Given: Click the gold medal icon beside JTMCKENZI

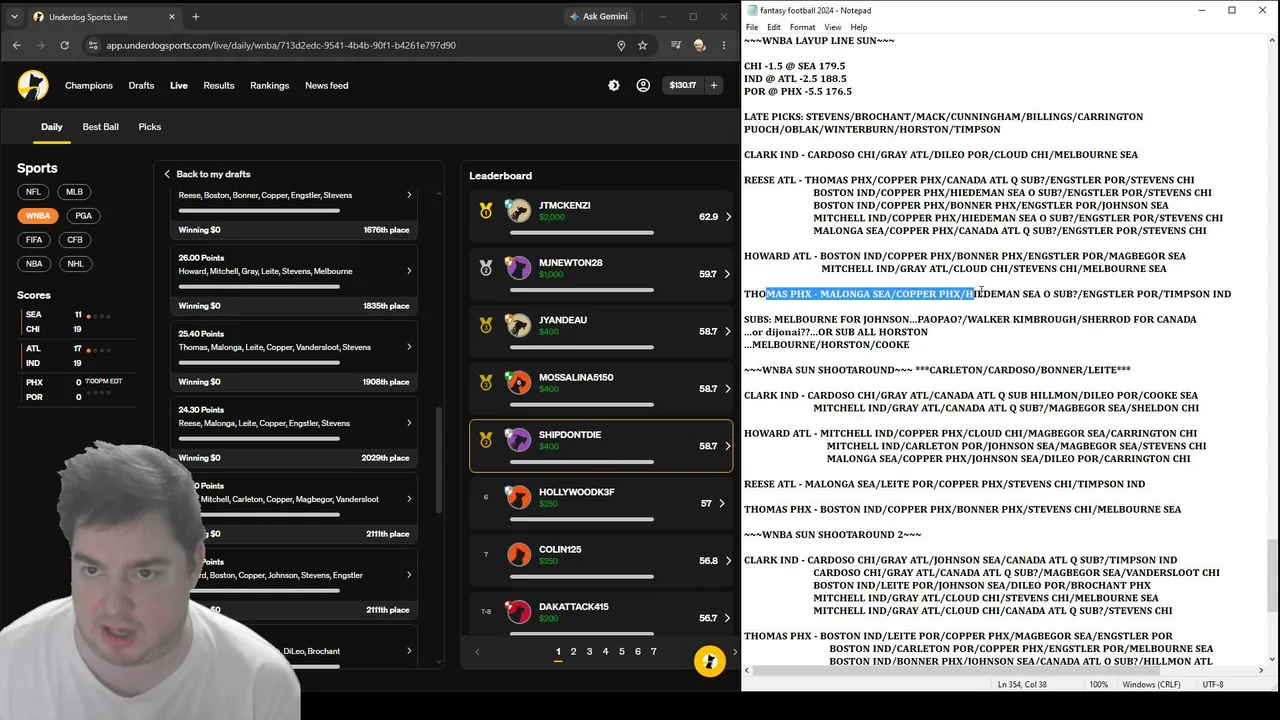Looking at the screenshot, I should click(486, 211).
